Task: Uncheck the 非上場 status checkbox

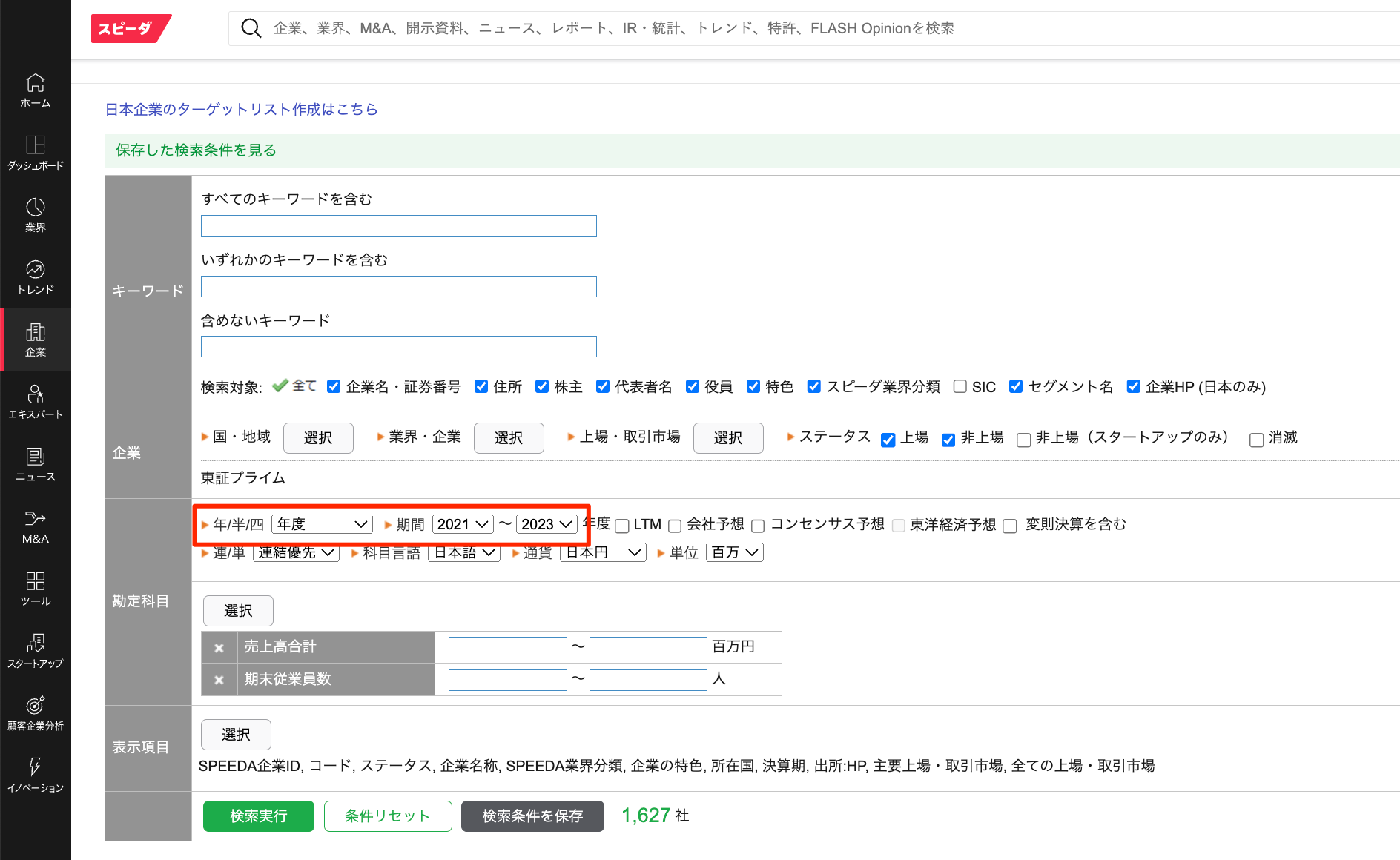Action: [x=948, y=439]
